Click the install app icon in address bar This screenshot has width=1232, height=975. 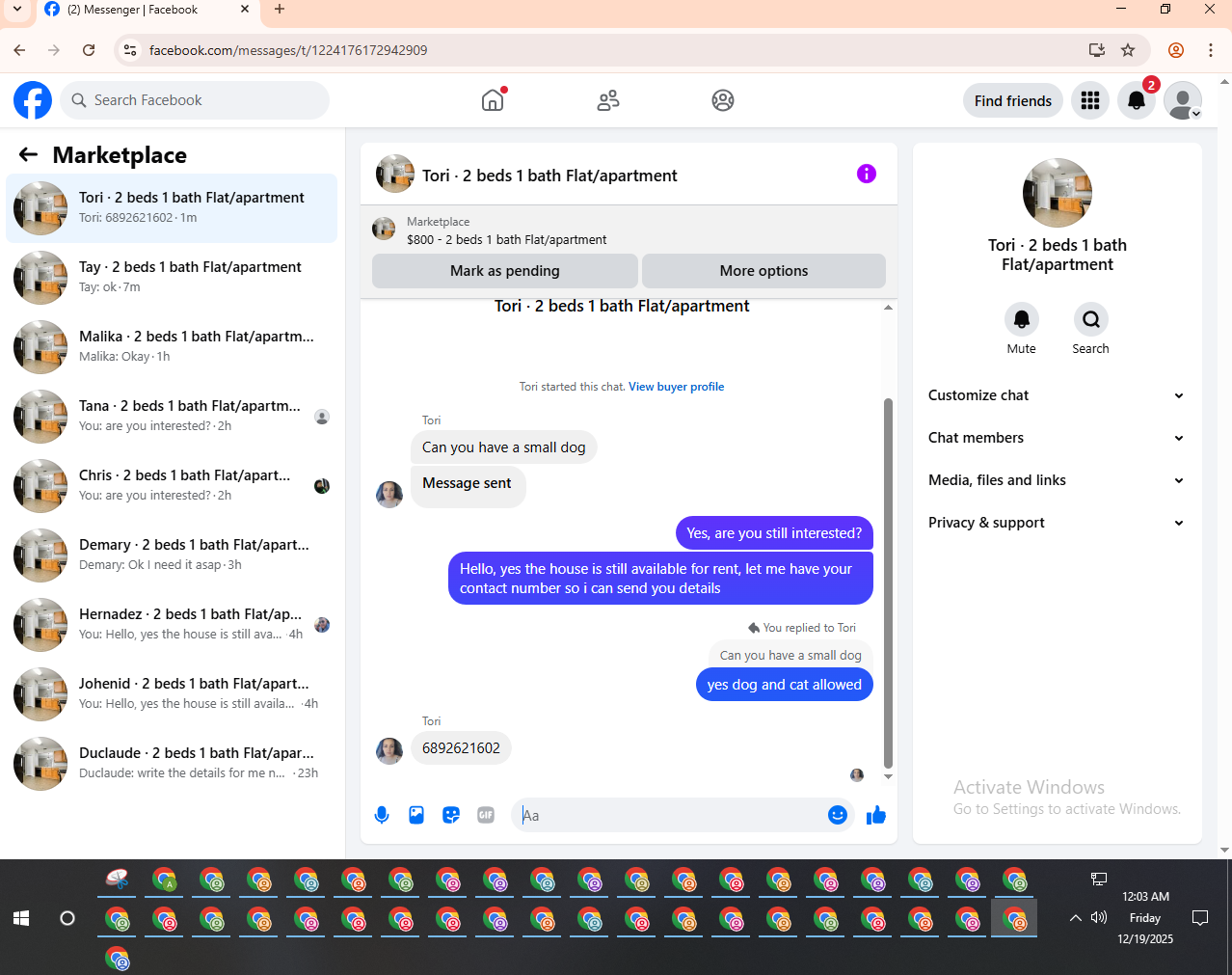coord(1097,50)
